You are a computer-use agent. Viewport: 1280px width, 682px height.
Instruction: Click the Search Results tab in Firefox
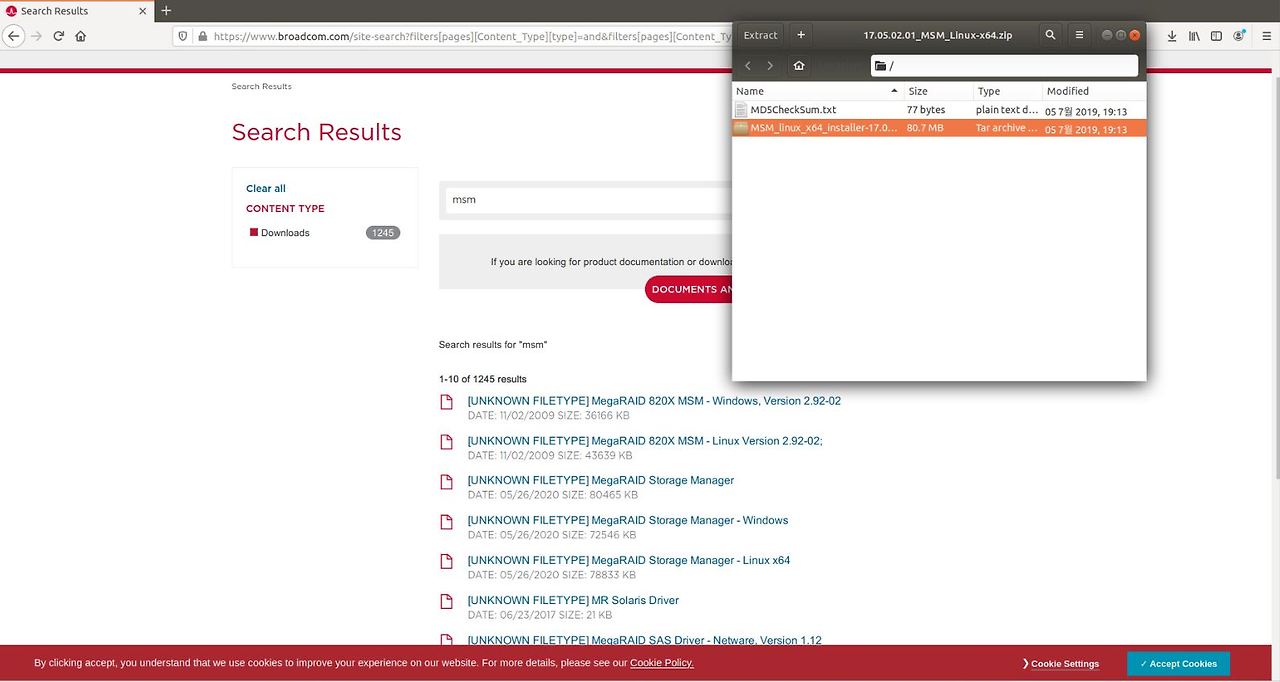point(75,10)
